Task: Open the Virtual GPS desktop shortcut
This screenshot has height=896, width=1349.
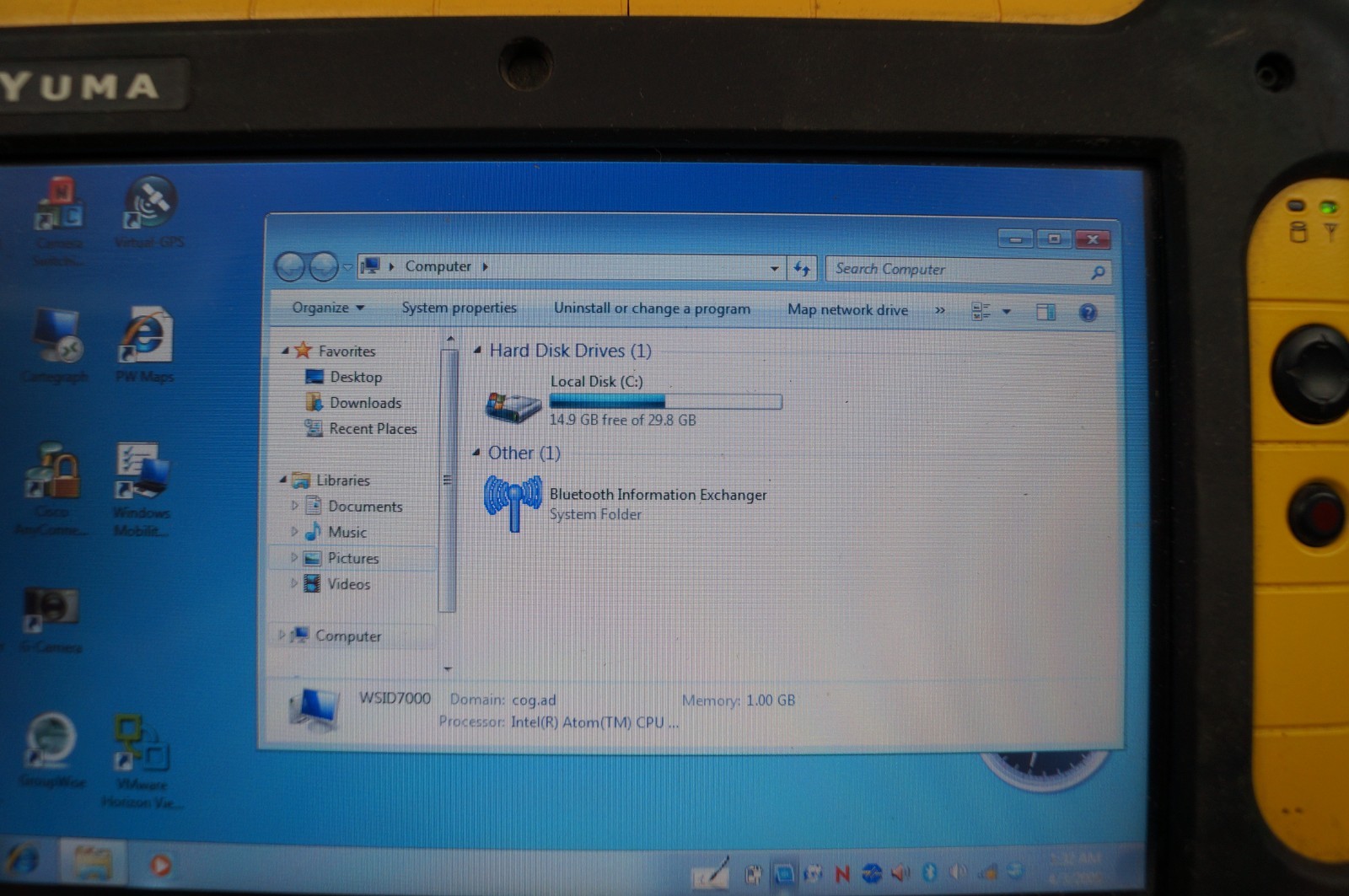Action: [x=150, y=212]
